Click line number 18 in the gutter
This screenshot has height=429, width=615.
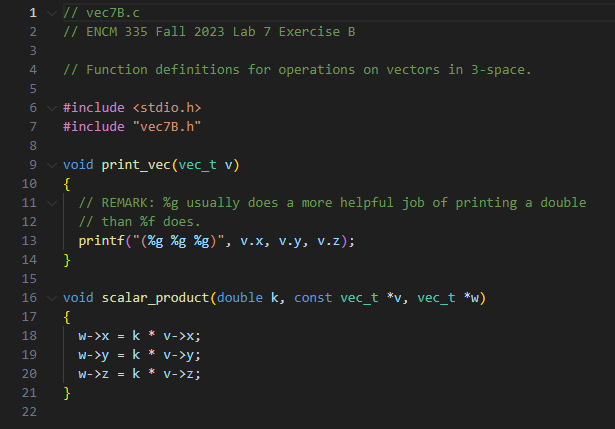(29, 336)
